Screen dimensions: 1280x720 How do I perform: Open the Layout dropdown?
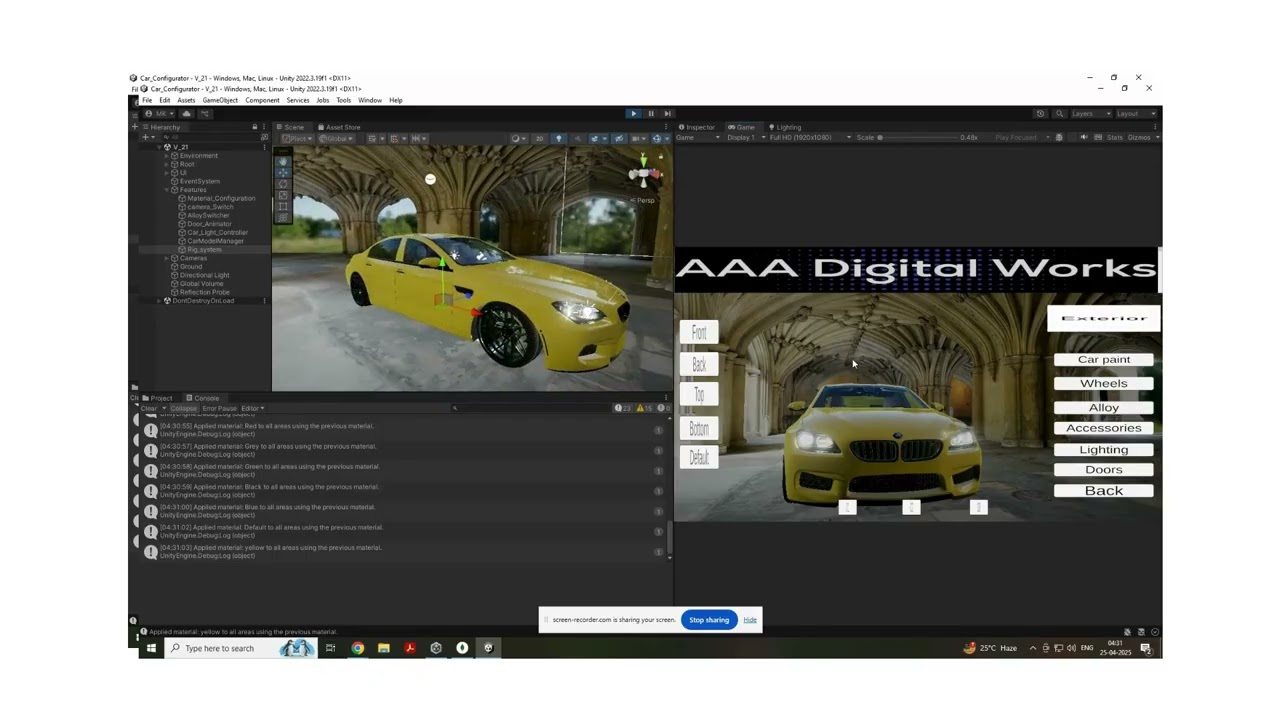point(1136,114)
